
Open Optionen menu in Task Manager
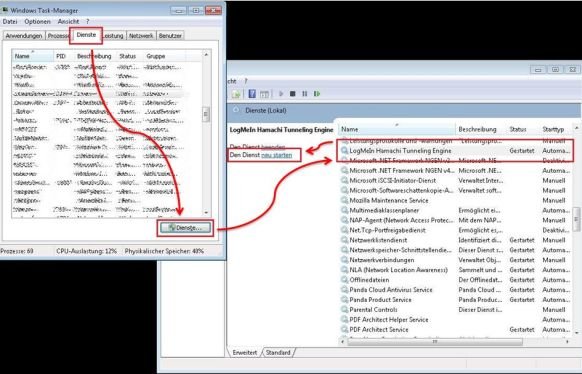[x=37, y=22]
